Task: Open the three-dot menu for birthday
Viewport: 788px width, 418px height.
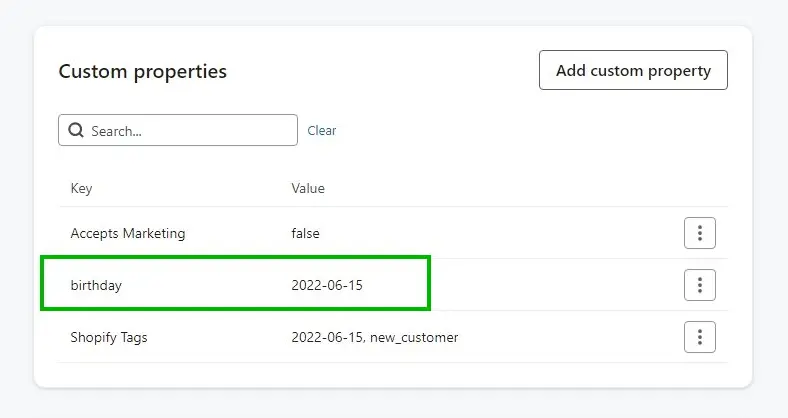Action: 700,285
